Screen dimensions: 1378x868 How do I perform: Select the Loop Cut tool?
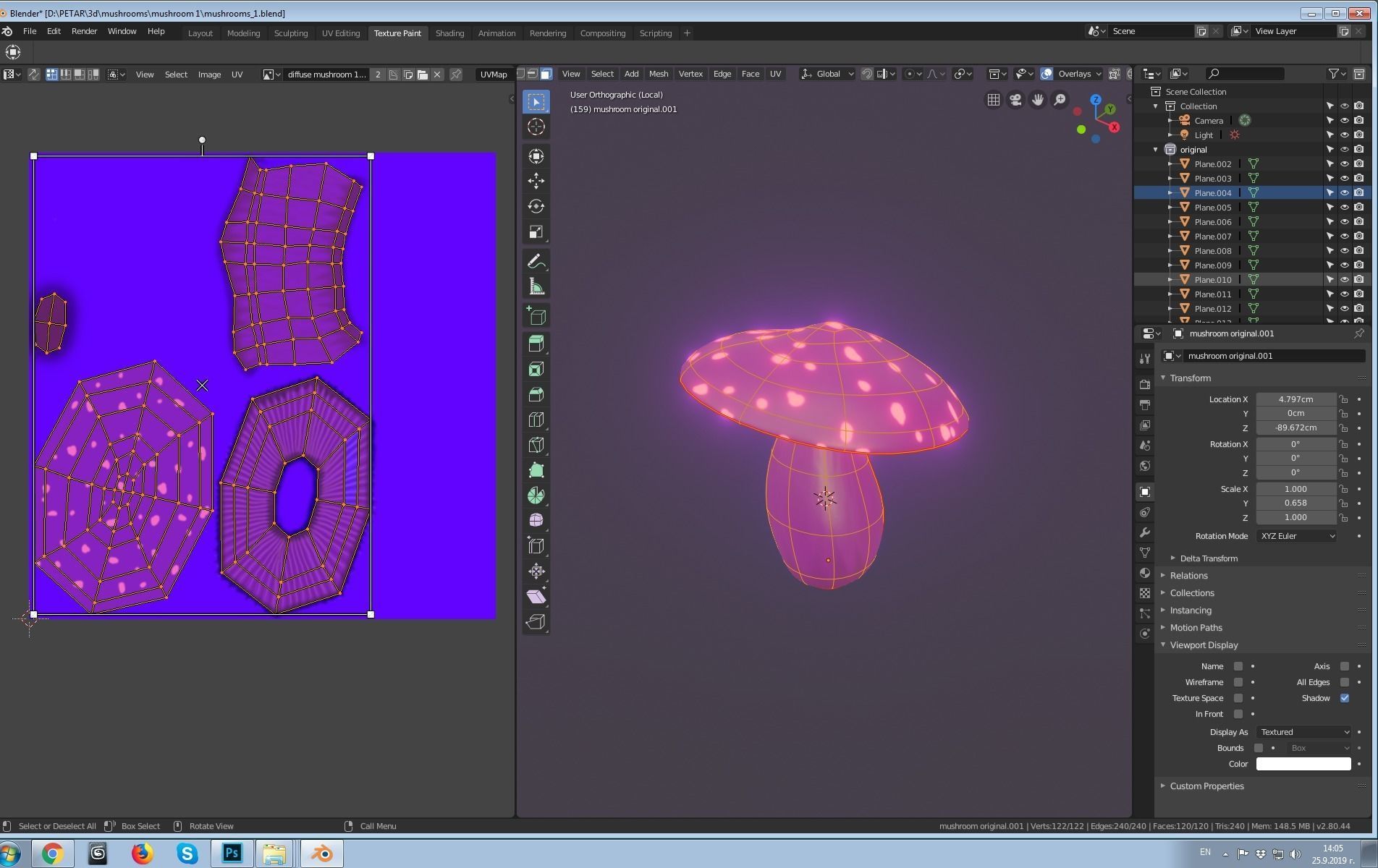coord(536,420)
